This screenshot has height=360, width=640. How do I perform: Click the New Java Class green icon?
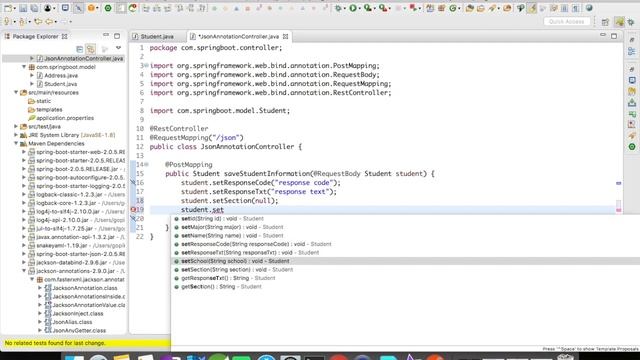click(453, 8)
